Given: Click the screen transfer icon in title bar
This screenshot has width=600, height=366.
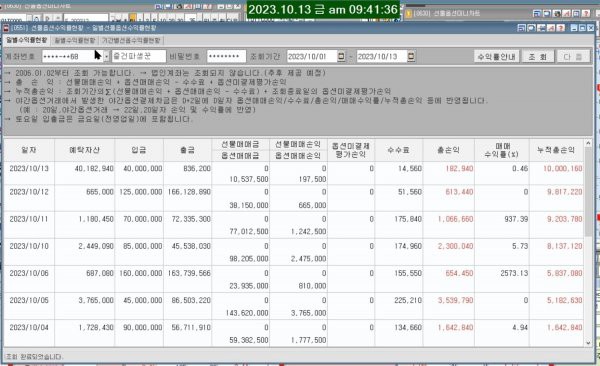Looking at the screenshot, I should click(x=541, y=28).
